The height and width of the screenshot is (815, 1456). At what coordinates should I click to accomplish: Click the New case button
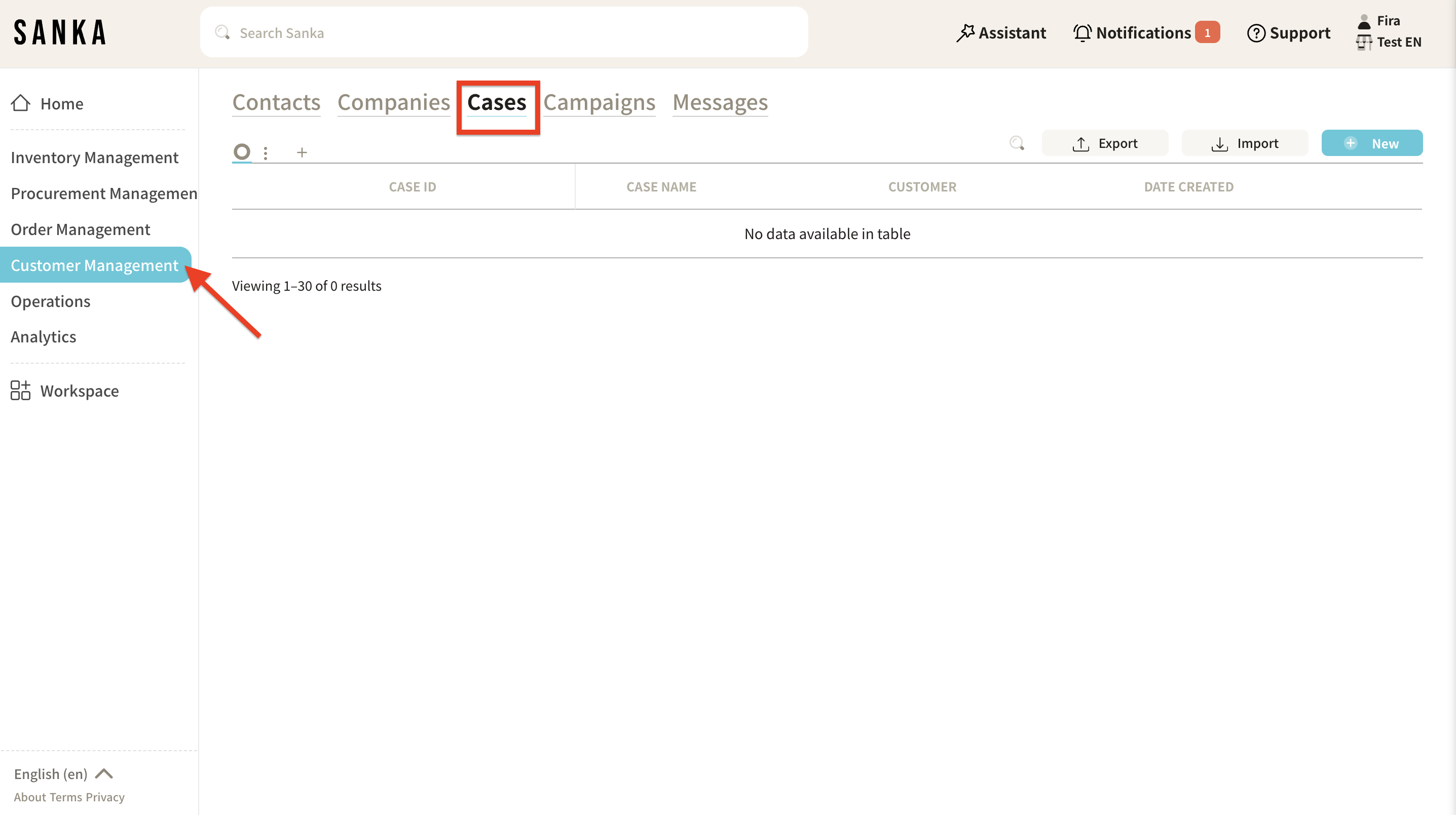click(1371, 143)
